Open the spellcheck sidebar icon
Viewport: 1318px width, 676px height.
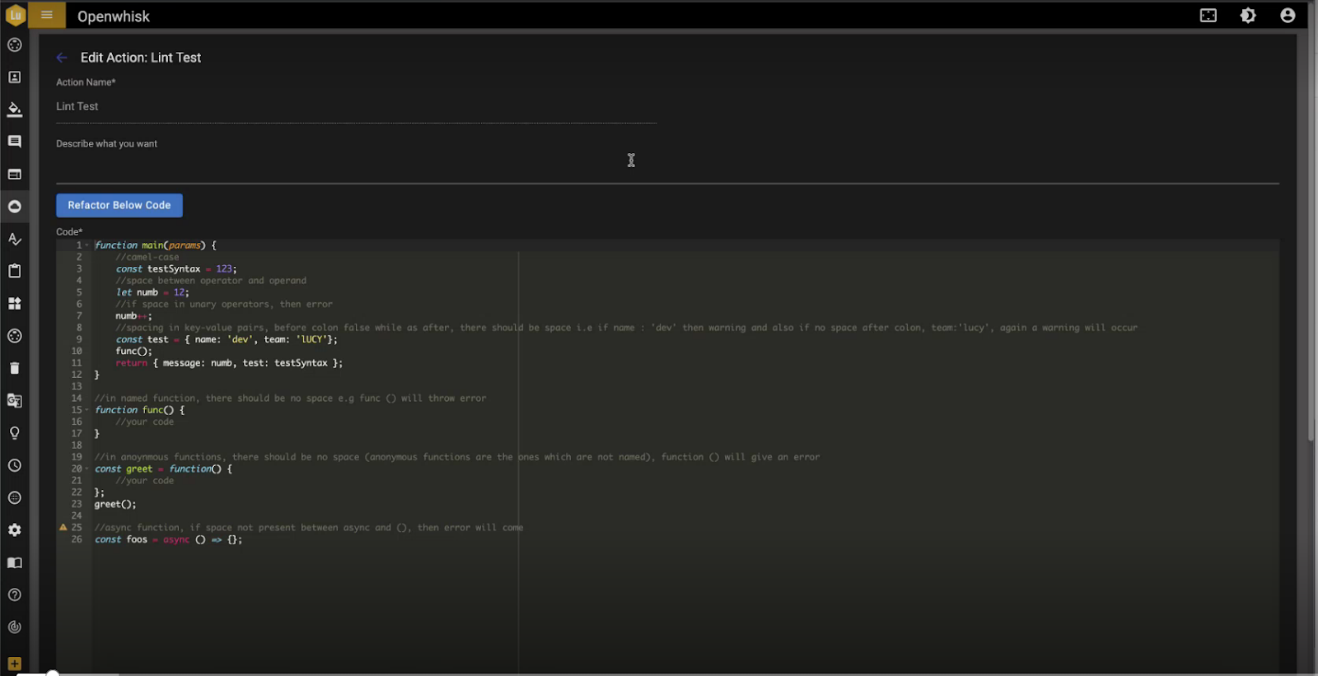pos(15,239)
